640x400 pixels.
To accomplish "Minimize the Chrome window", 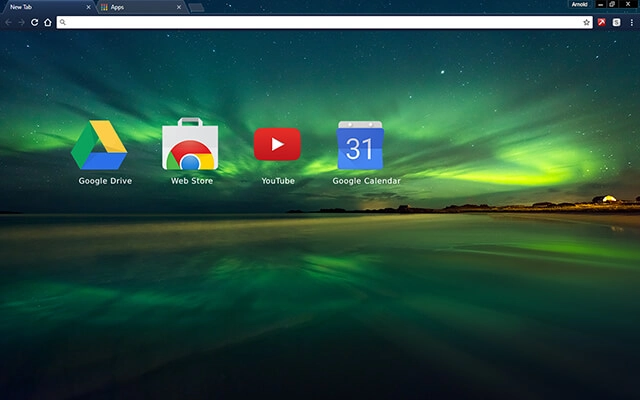I will [600, 4].
